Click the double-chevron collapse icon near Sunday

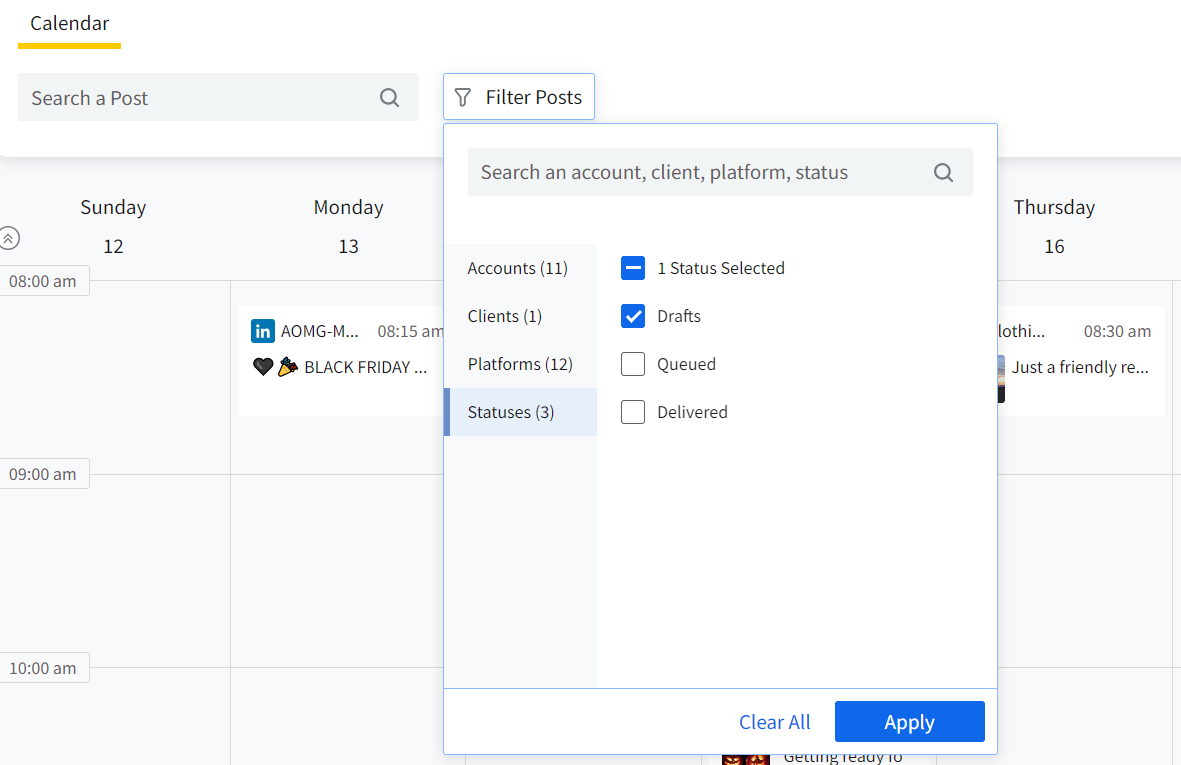point(9,238)
